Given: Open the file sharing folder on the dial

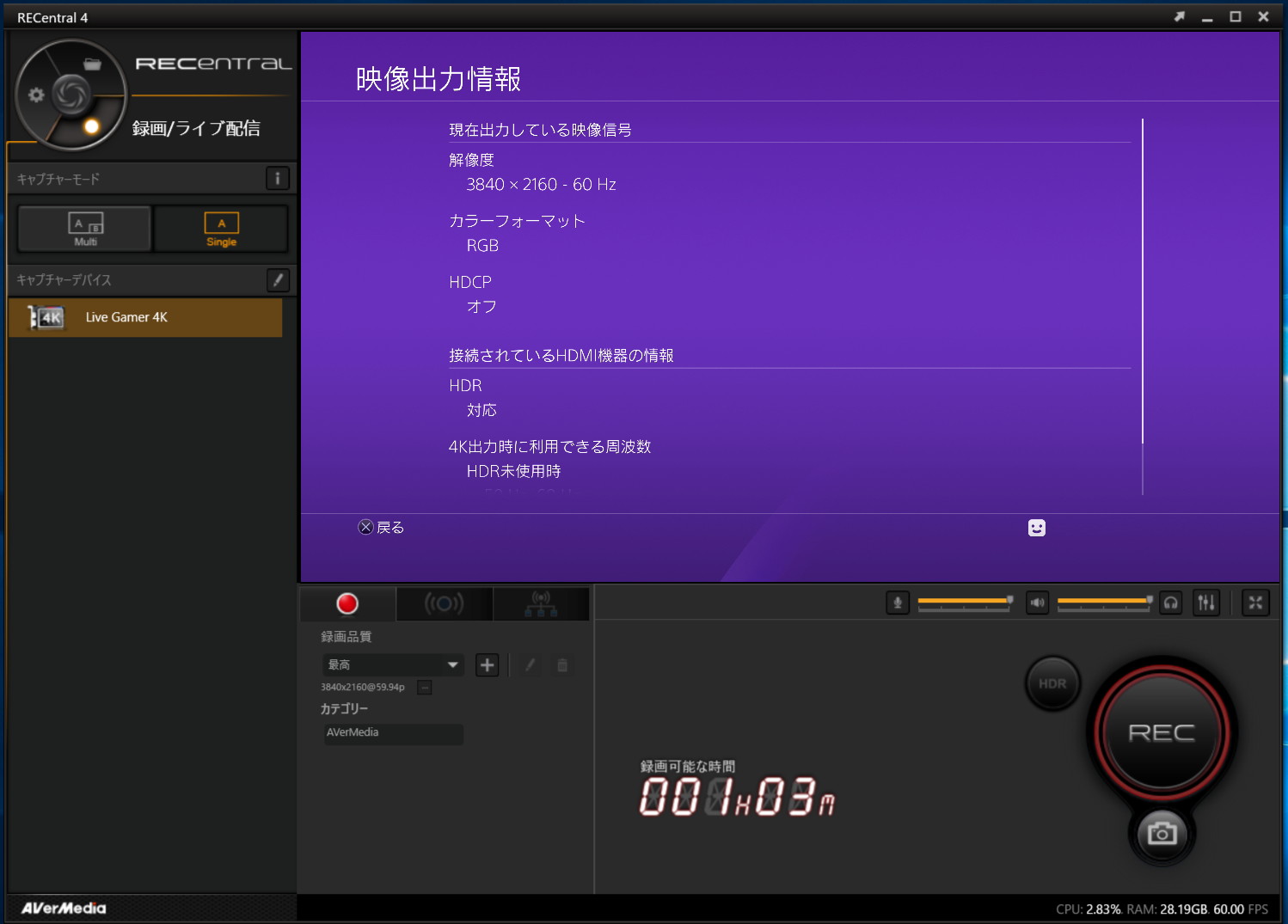Looking at the screenshot, I should pyautogui.click(x=92, y=64).
